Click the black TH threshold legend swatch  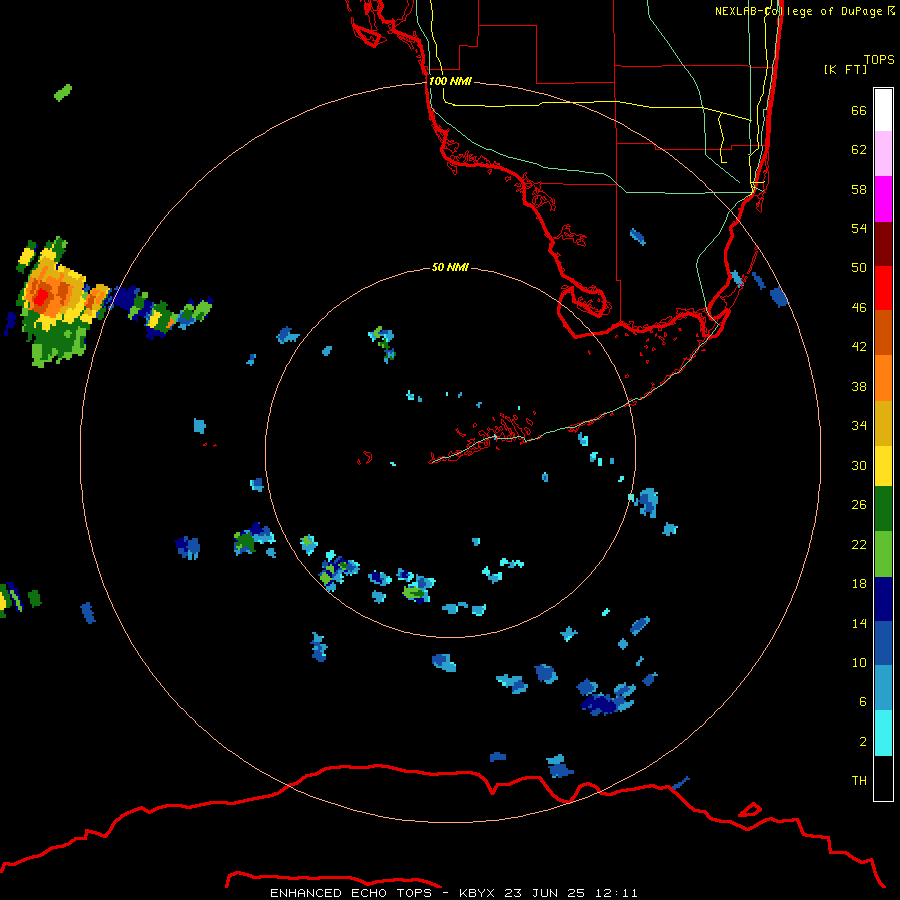883,778
